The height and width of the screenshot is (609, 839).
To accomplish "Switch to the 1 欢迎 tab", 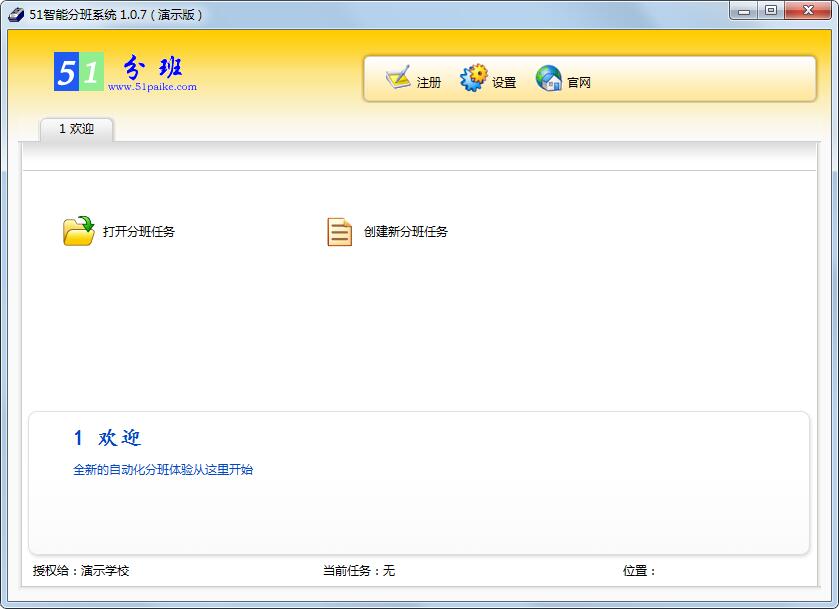I will pyautogui.click(x=76, y=129).
